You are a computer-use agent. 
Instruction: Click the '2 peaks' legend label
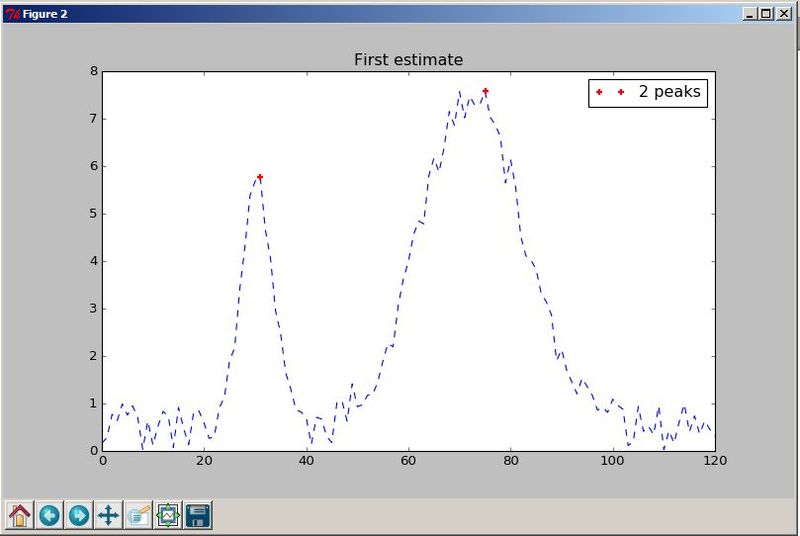coord(669,92)
